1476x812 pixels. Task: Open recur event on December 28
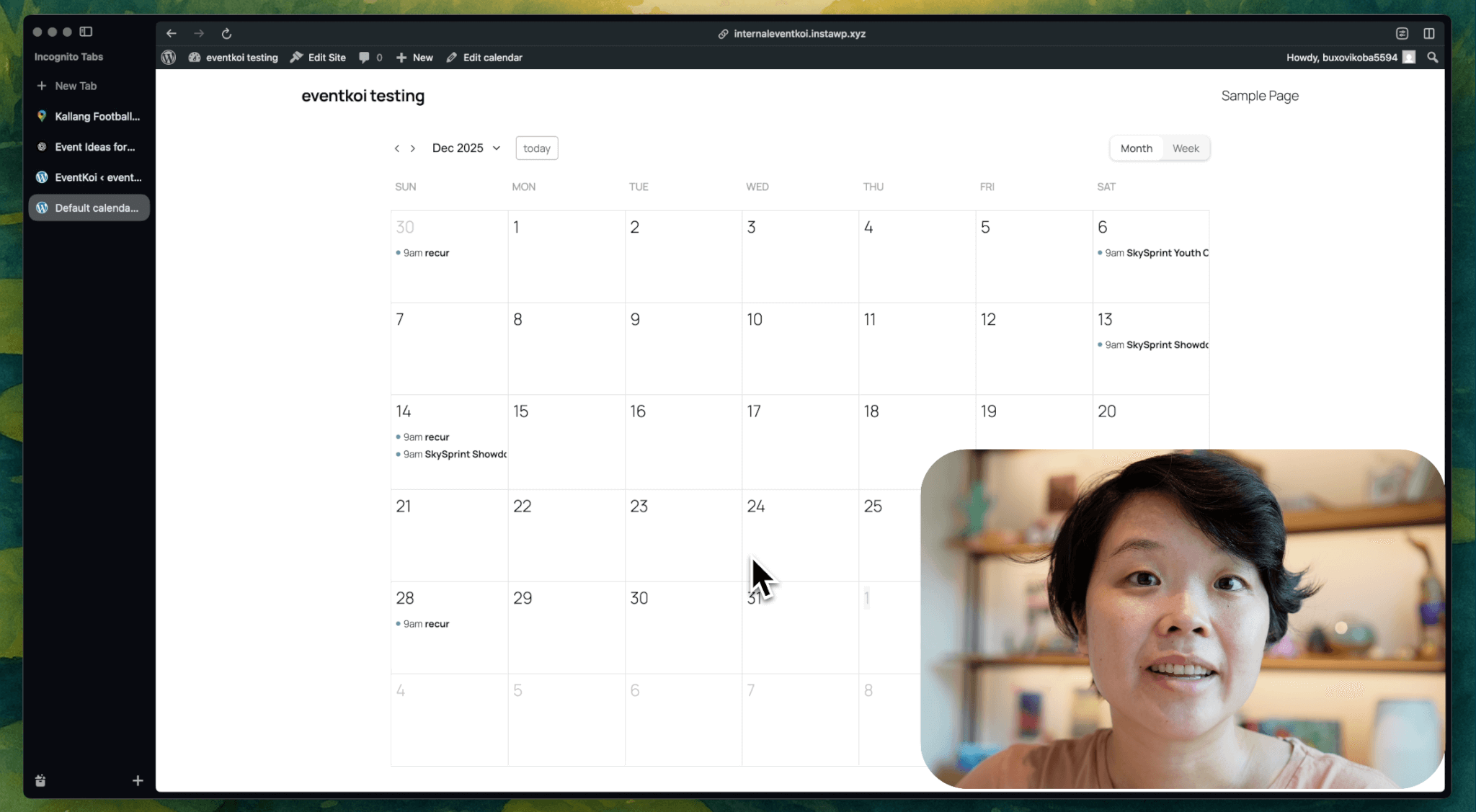pos(423,624)
